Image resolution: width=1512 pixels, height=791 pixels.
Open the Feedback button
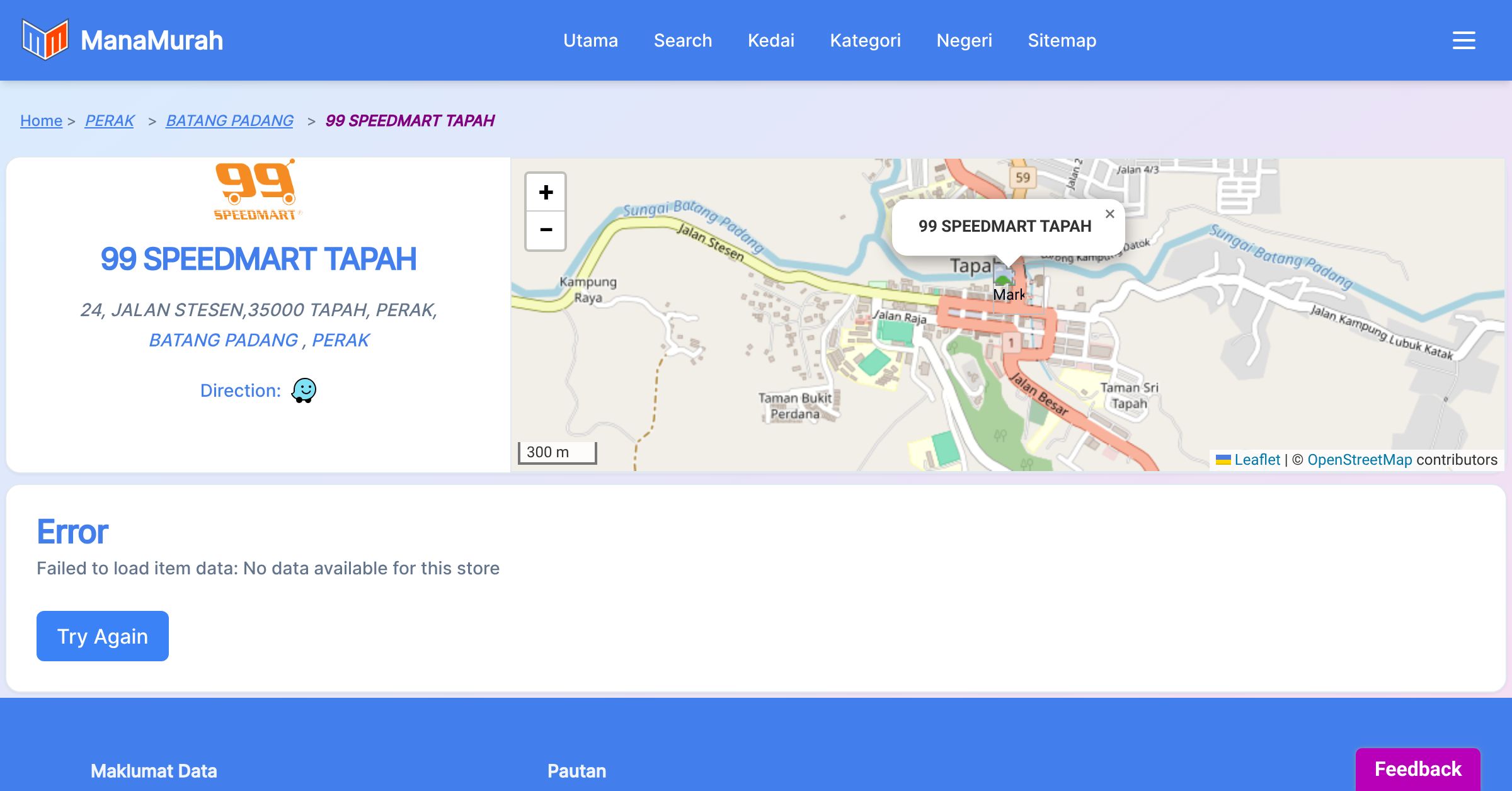(x=1417, y=769)
